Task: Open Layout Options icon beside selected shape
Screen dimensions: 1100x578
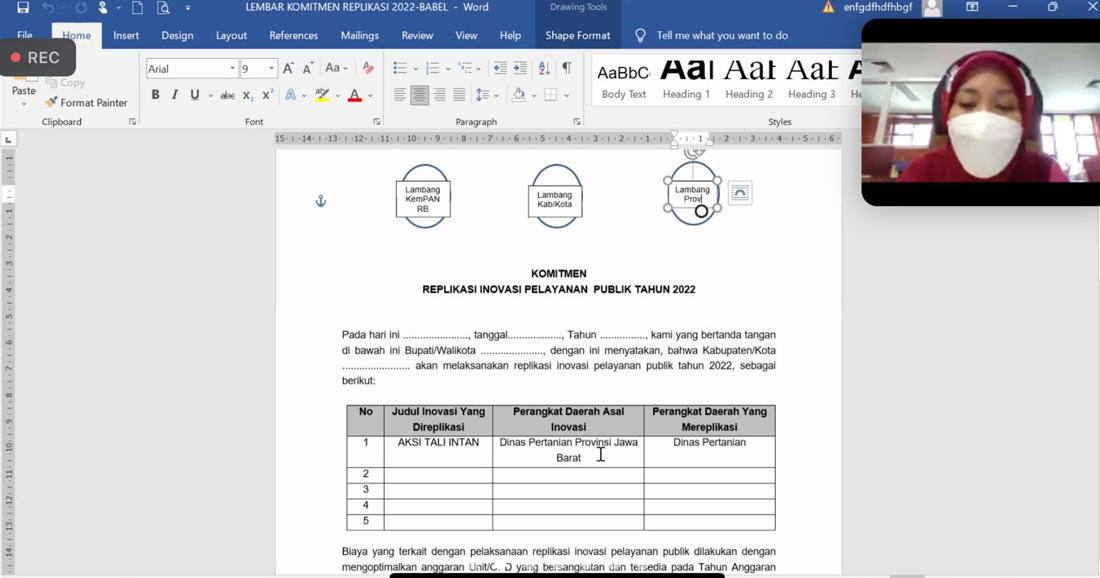Action: 740,193
